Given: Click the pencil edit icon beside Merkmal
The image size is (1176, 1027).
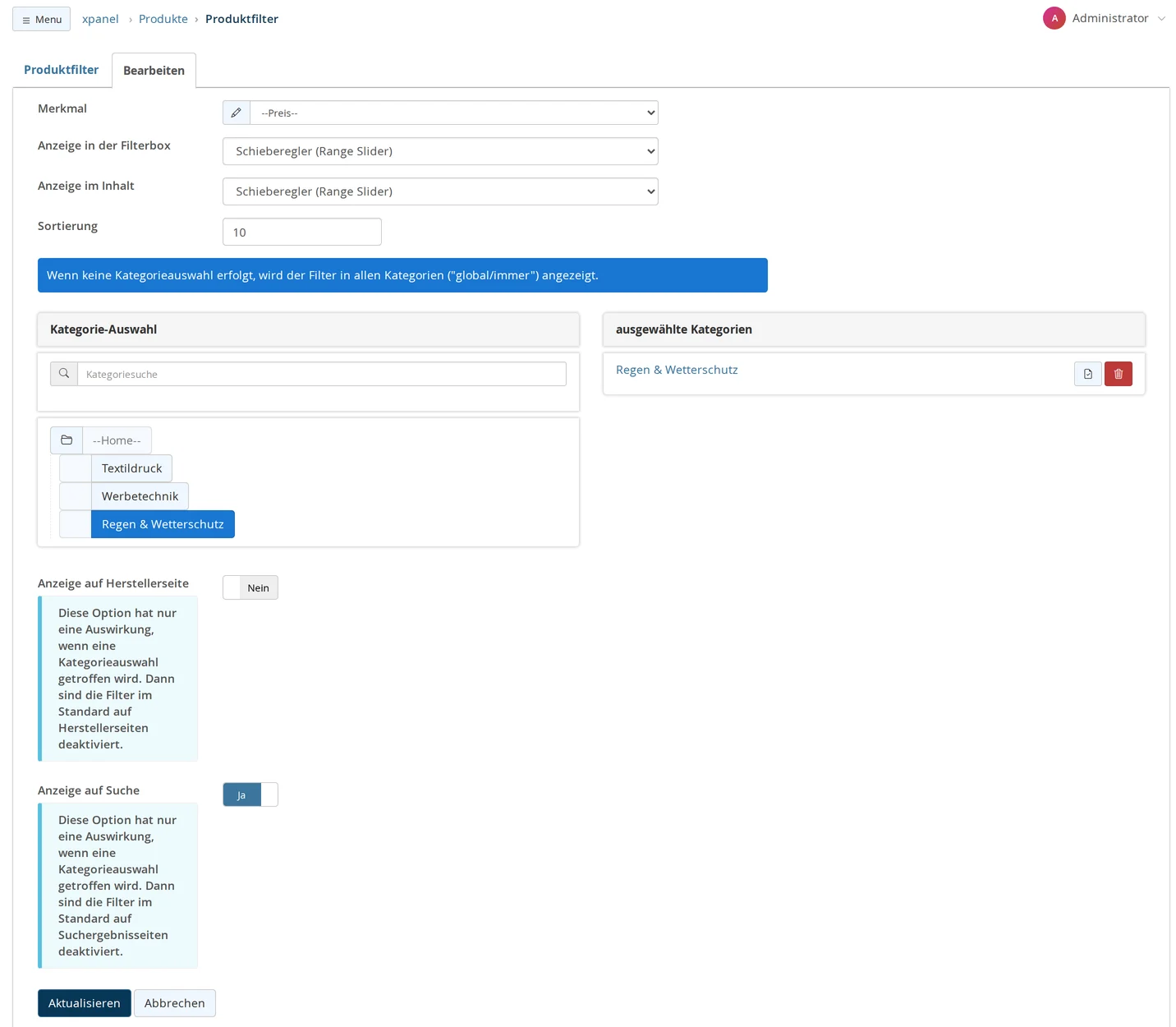Looking at the screenshot, I should click(237, 113).
